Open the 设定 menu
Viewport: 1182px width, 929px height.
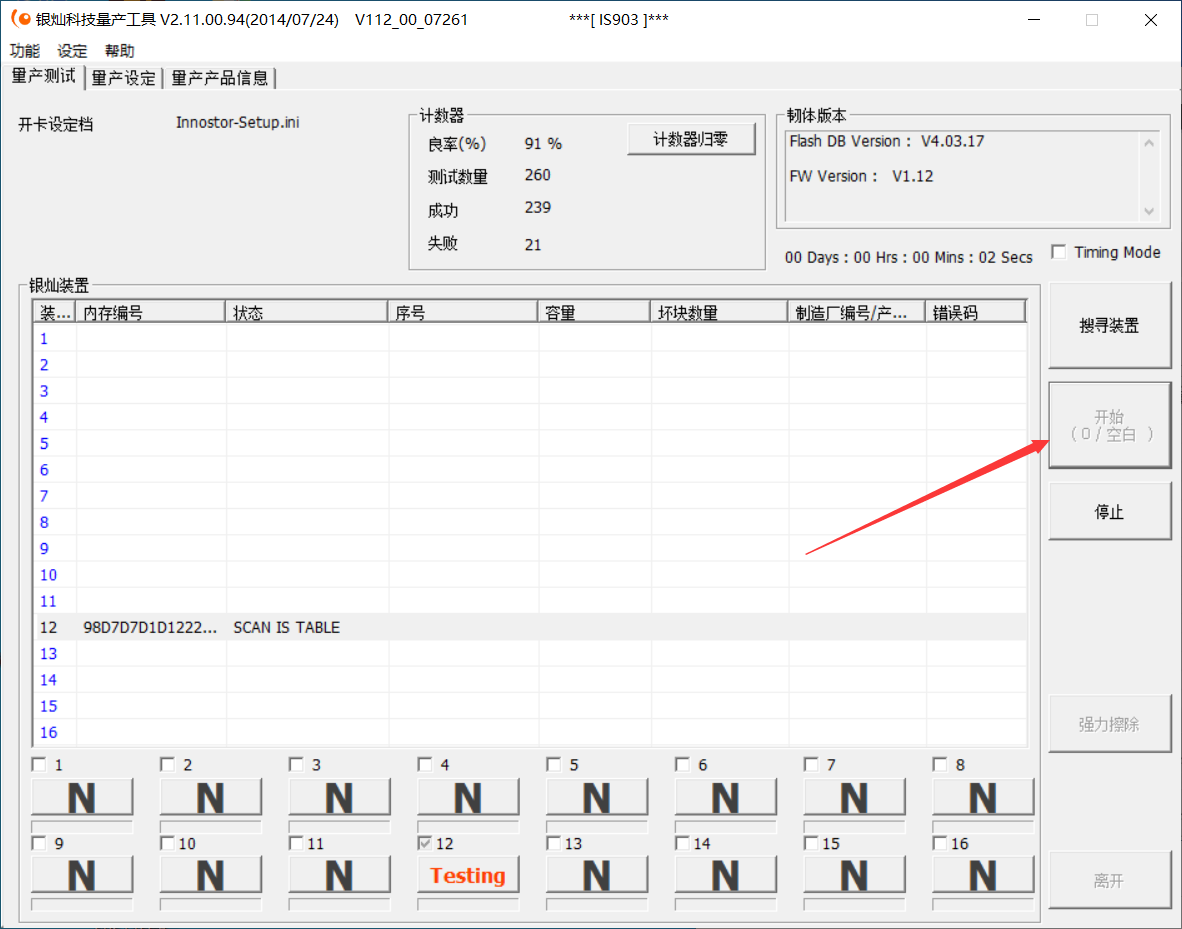pyautogui.click(x=72, y=51)
